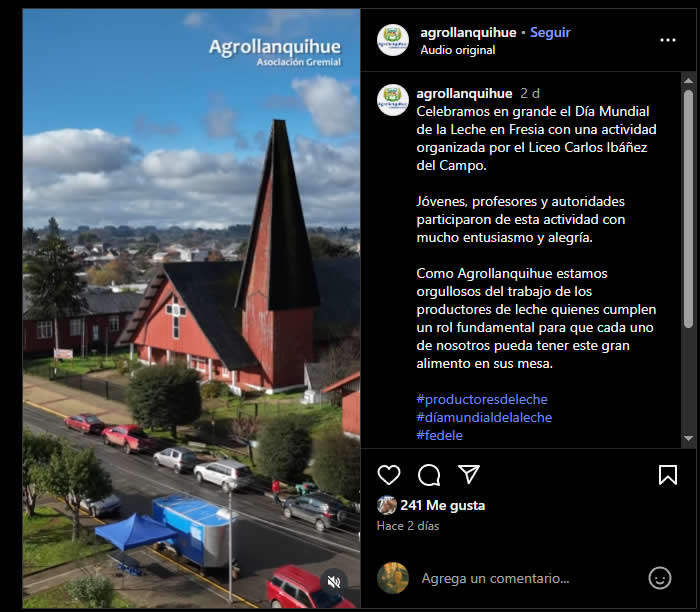700x612 pixels.
Task: Unmute the video with speaker icon
Action: point(333,582)
